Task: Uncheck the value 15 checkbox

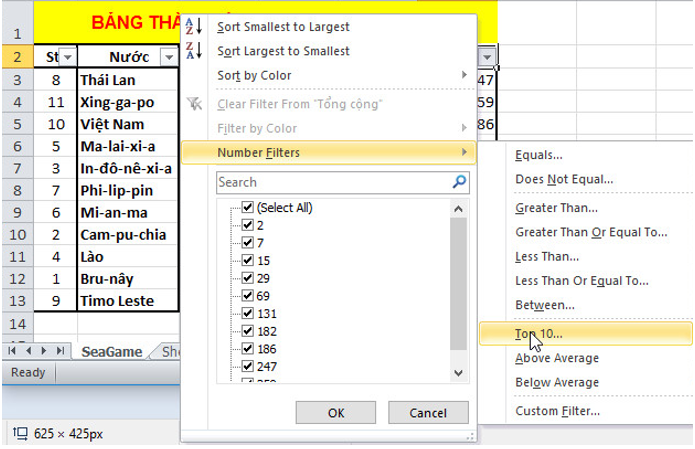Action: pos(247,261)
